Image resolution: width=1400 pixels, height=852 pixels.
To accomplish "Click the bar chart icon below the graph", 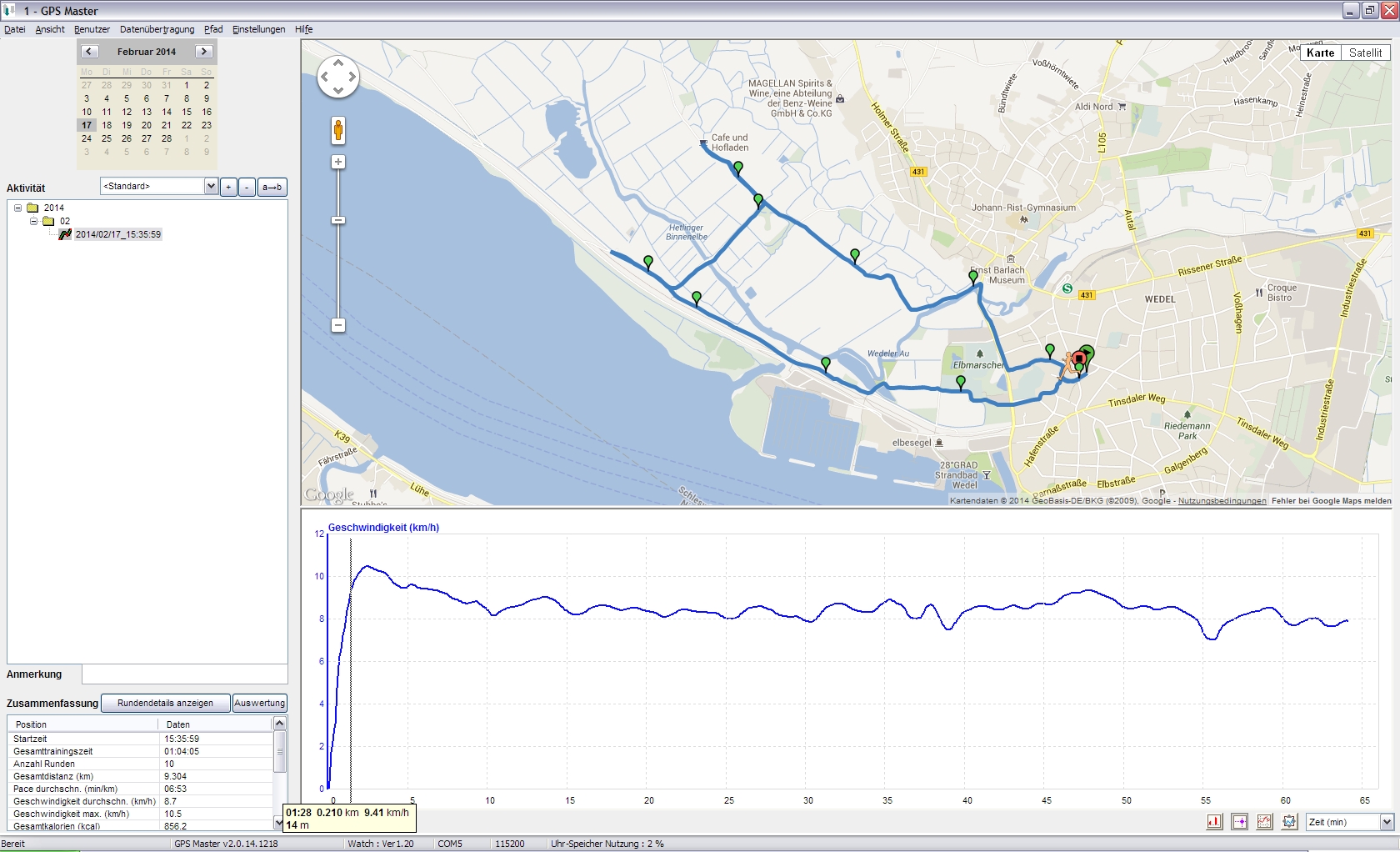I will (1214, 822).
